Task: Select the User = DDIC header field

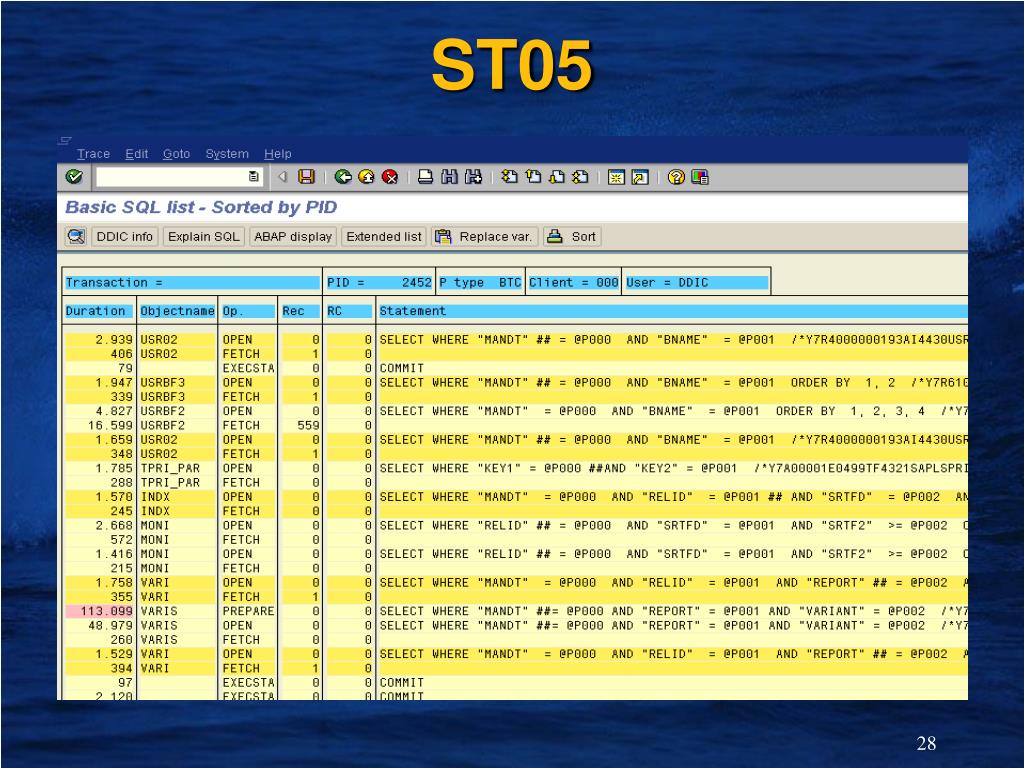Action: 696,282
